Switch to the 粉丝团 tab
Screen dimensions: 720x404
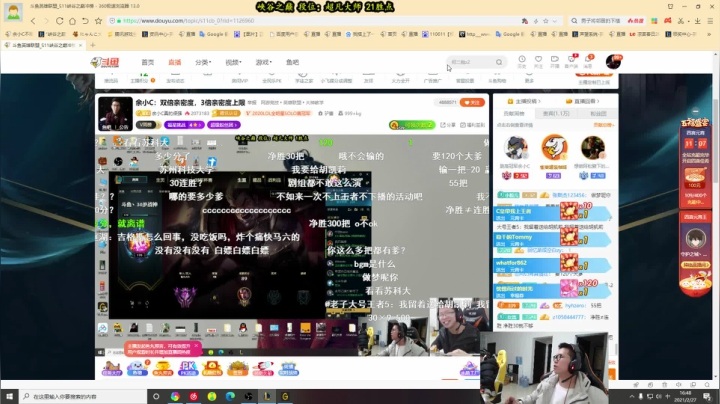[598, 113]
